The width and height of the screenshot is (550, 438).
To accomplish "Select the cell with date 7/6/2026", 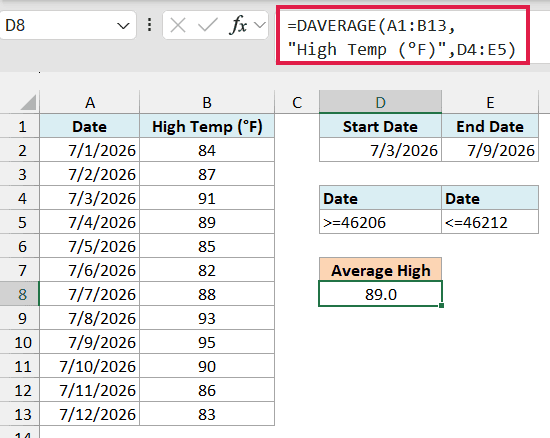I will tap(90, 270).
